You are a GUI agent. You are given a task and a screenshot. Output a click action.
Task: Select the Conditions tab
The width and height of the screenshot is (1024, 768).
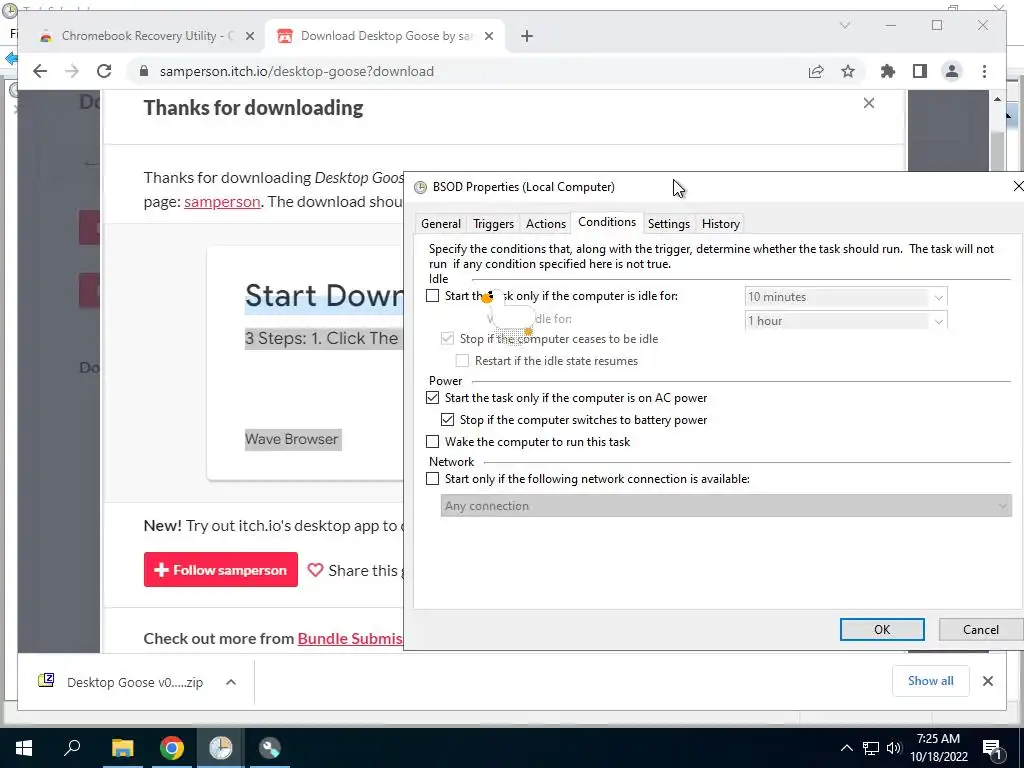607,222
